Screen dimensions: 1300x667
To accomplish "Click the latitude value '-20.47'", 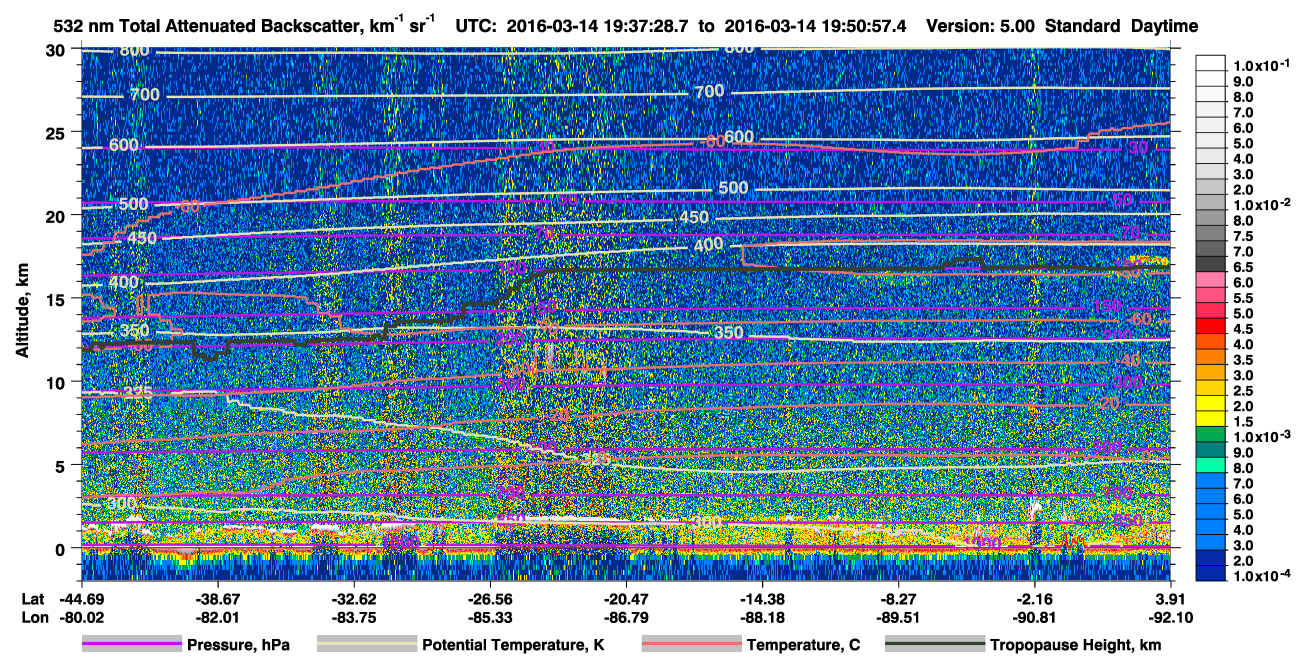I will click(626, 598).
